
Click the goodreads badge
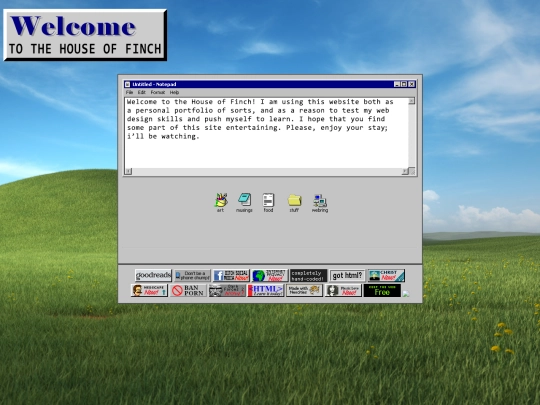coord(153,276)
